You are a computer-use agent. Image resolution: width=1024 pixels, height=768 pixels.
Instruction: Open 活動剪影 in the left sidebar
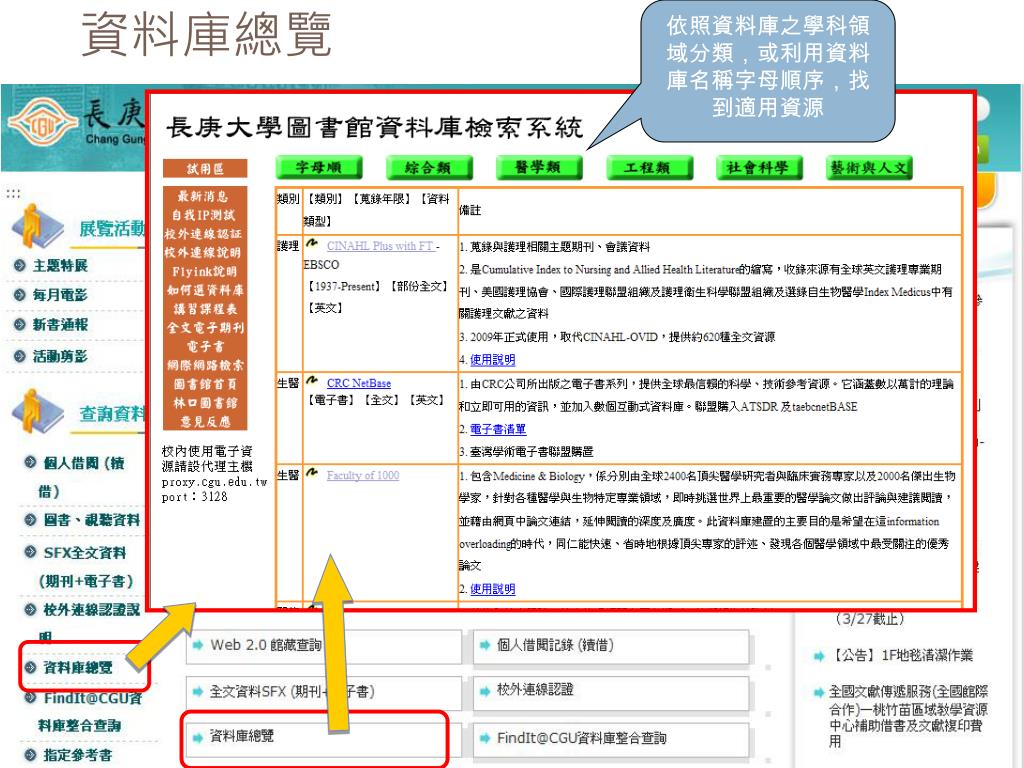click(x=60, y=356)
